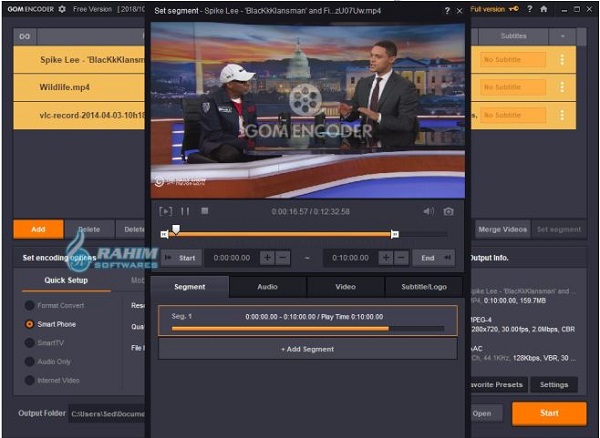This screenshot has width=600, height=438.
Task: Open Favorite Presets
Action: 499,385
